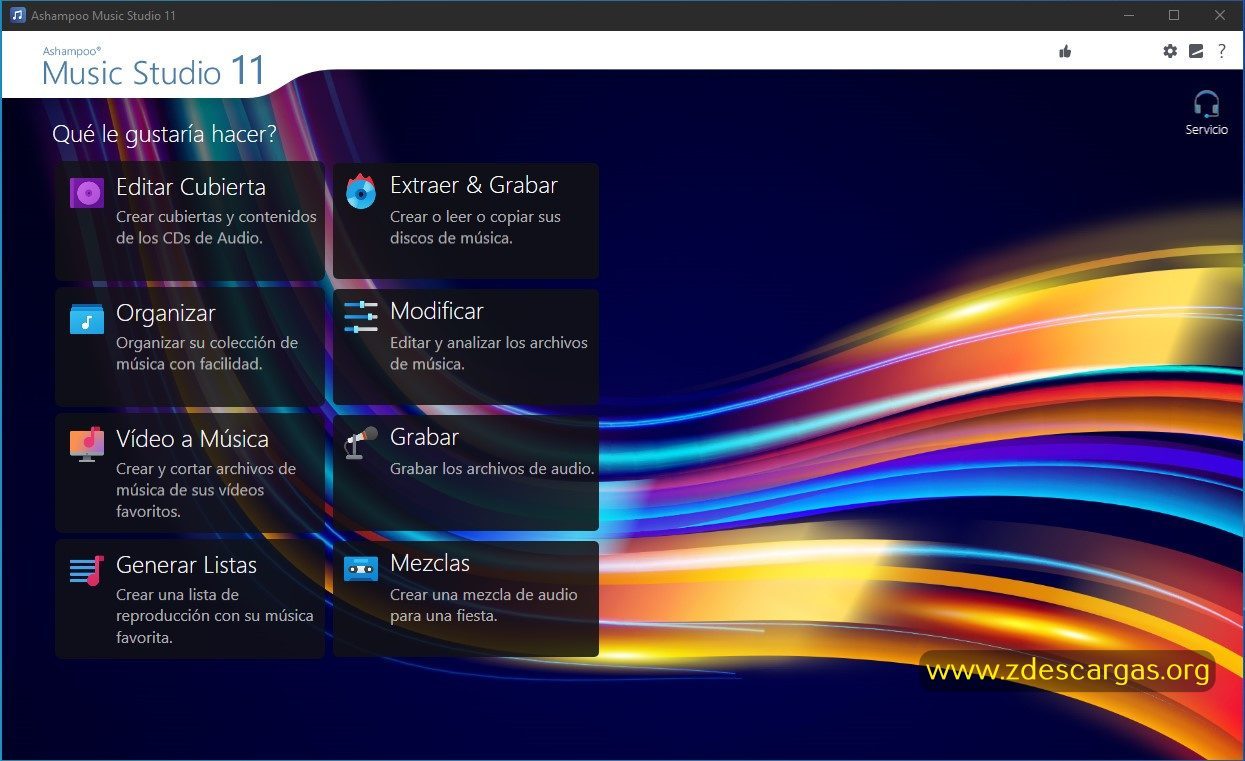This screenshot has height=761, width=1245.
Task: Click the Grabar heading text
Action: pyautogui.click(x=425, y=437)
